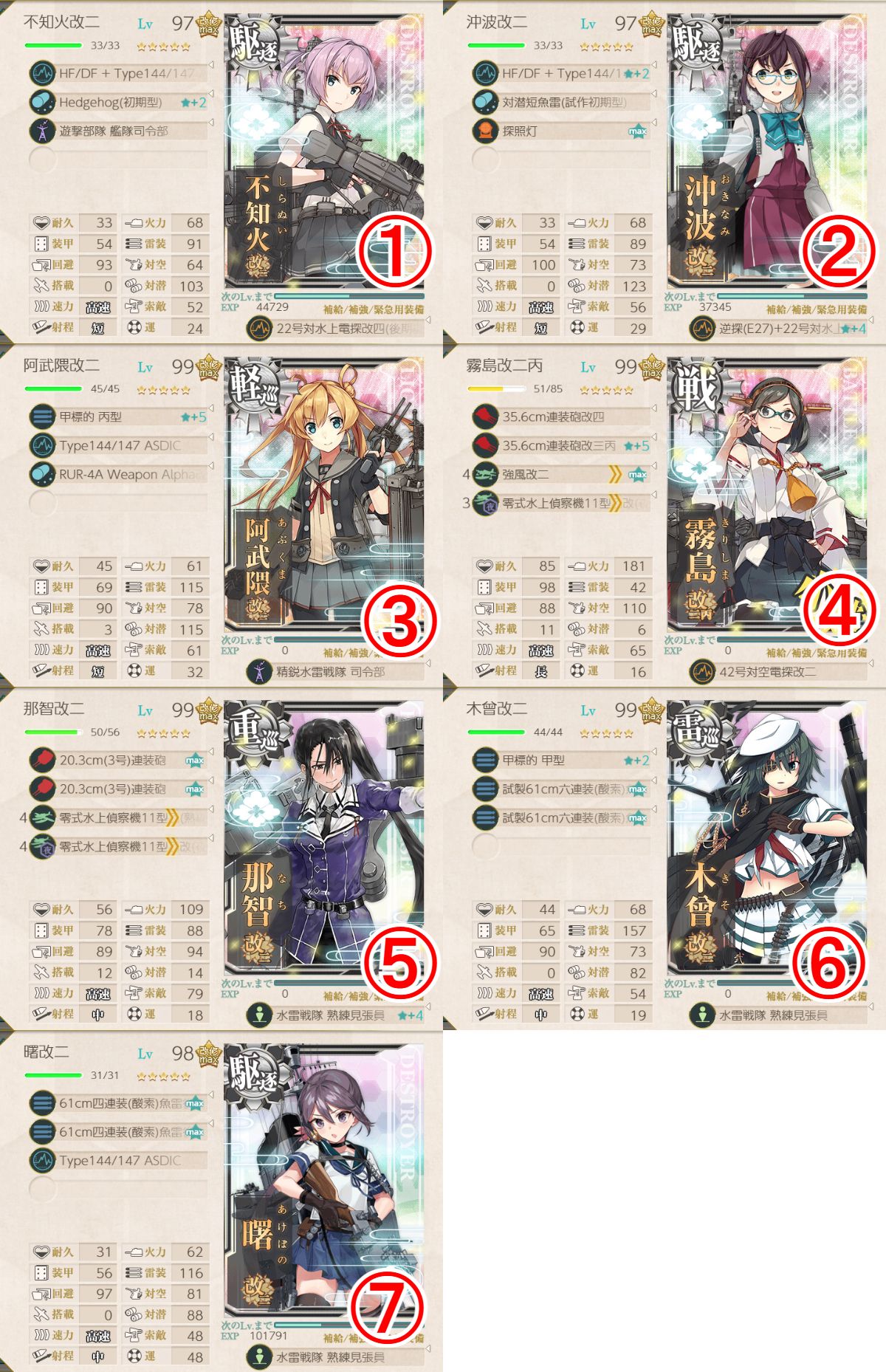
Task: Select the 探照灯 searchlight icon on 沖波改二
Action: (x=486, y=131)
